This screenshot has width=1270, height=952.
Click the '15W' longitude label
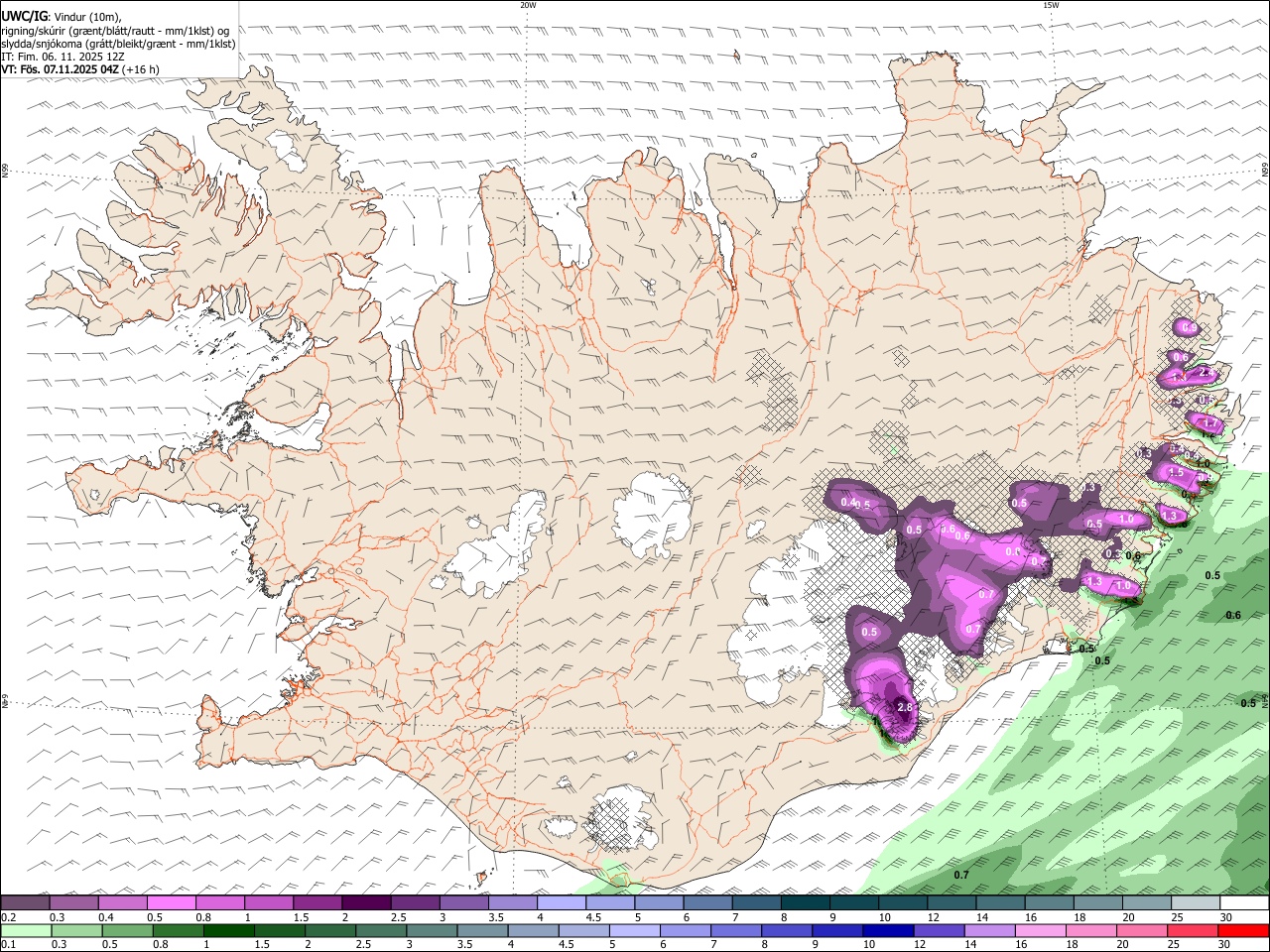(x=1051, y=5)
